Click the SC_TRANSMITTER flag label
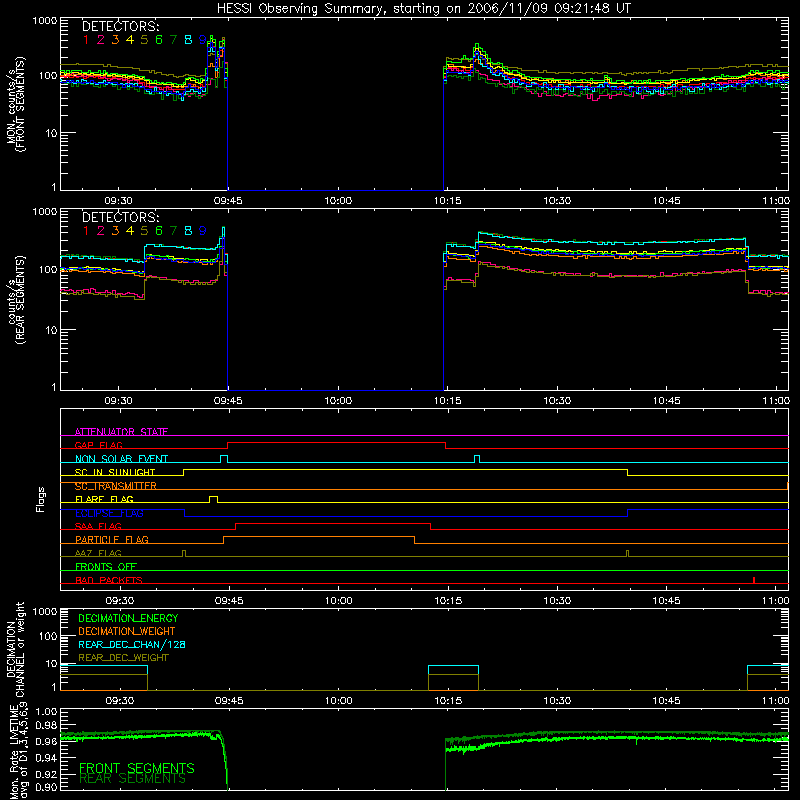 point(115,486)
